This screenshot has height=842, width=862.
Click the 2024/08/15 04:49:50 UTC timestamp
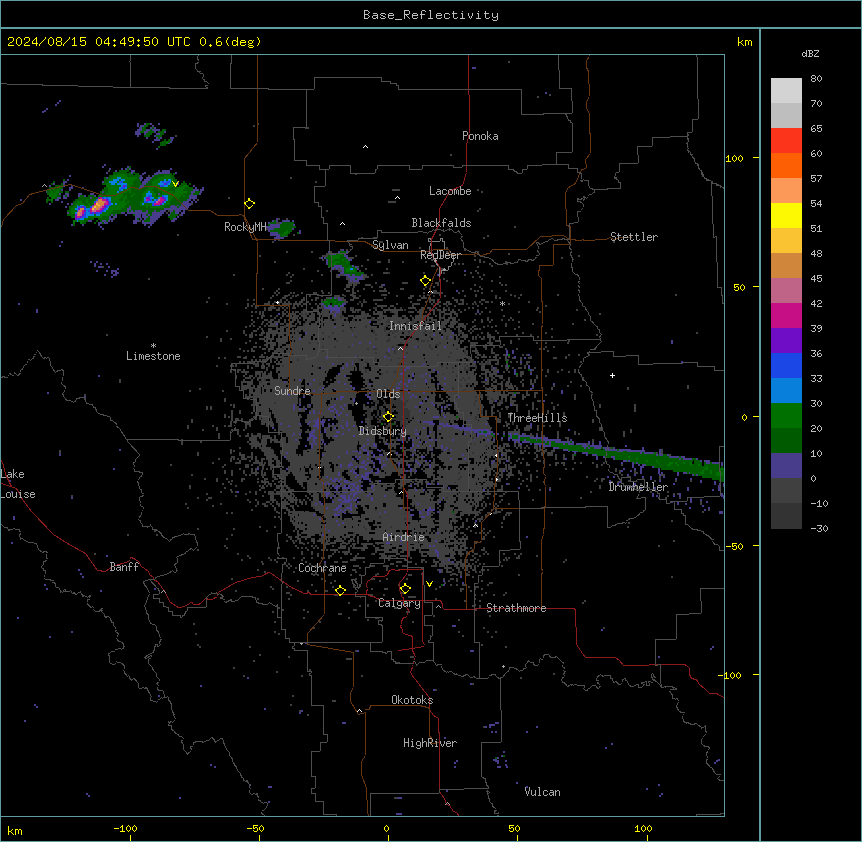(98, 42)
